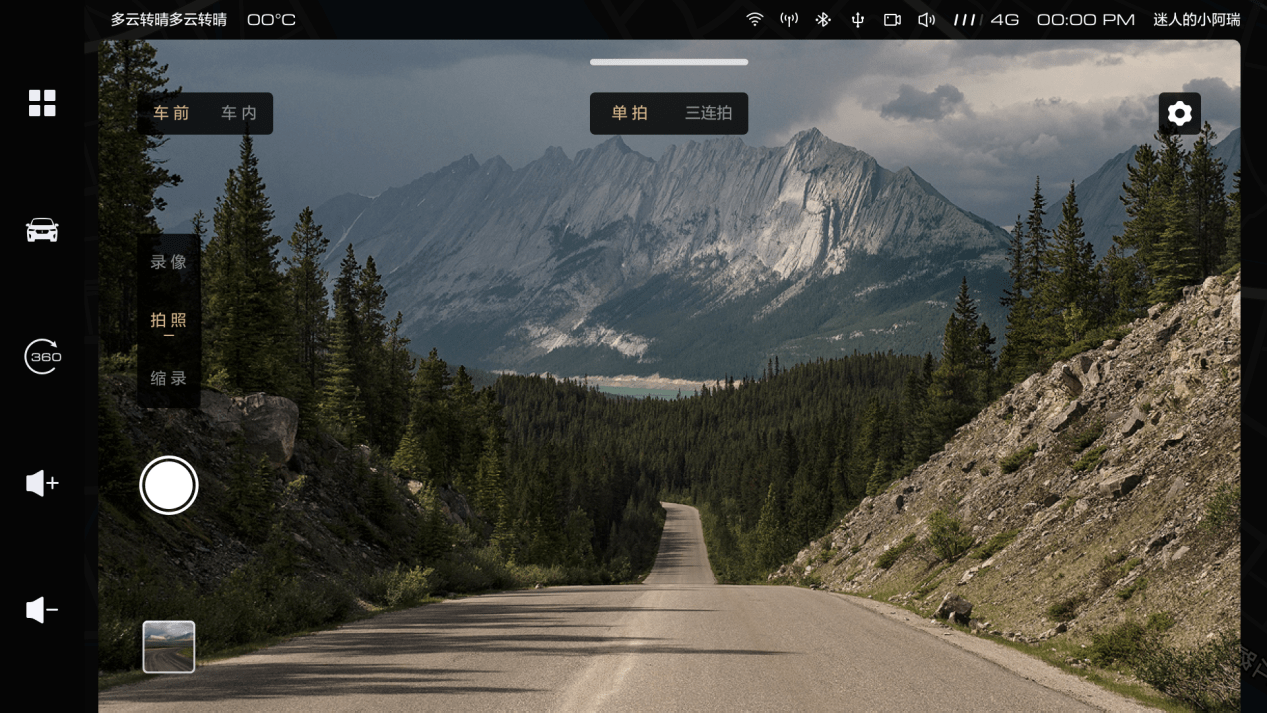Open camera settings gear icon
Image resolution: width=1267 pixels, height=713 pixels.
point(1180,113)
